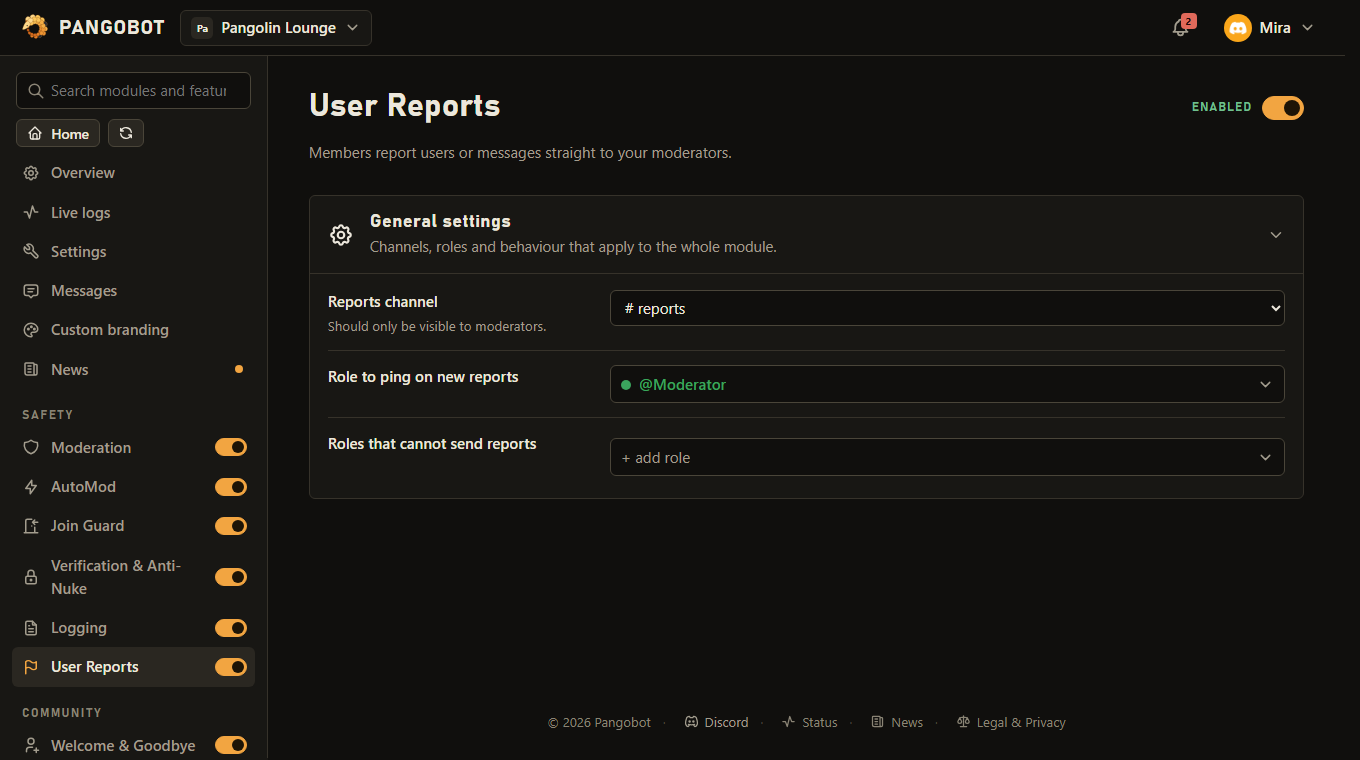Toggle the sidebar User Reports switch
The width and height of the screenshot is (1360, 760).
click(x=231, y=667)
